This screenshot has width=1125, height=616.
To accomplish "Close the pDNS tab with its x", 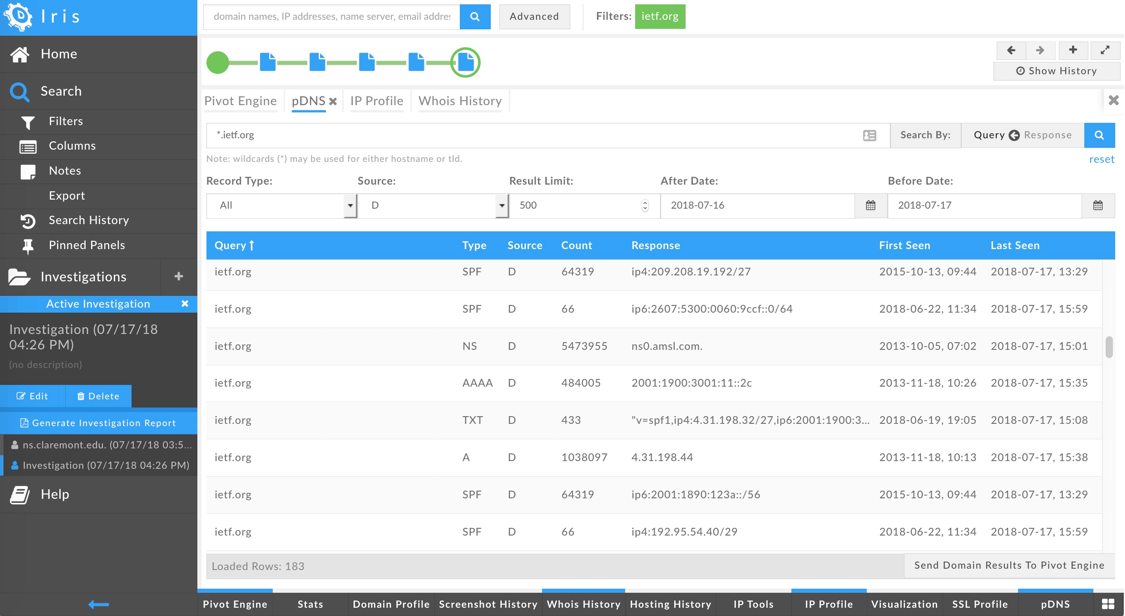I will tap(333, 102).
